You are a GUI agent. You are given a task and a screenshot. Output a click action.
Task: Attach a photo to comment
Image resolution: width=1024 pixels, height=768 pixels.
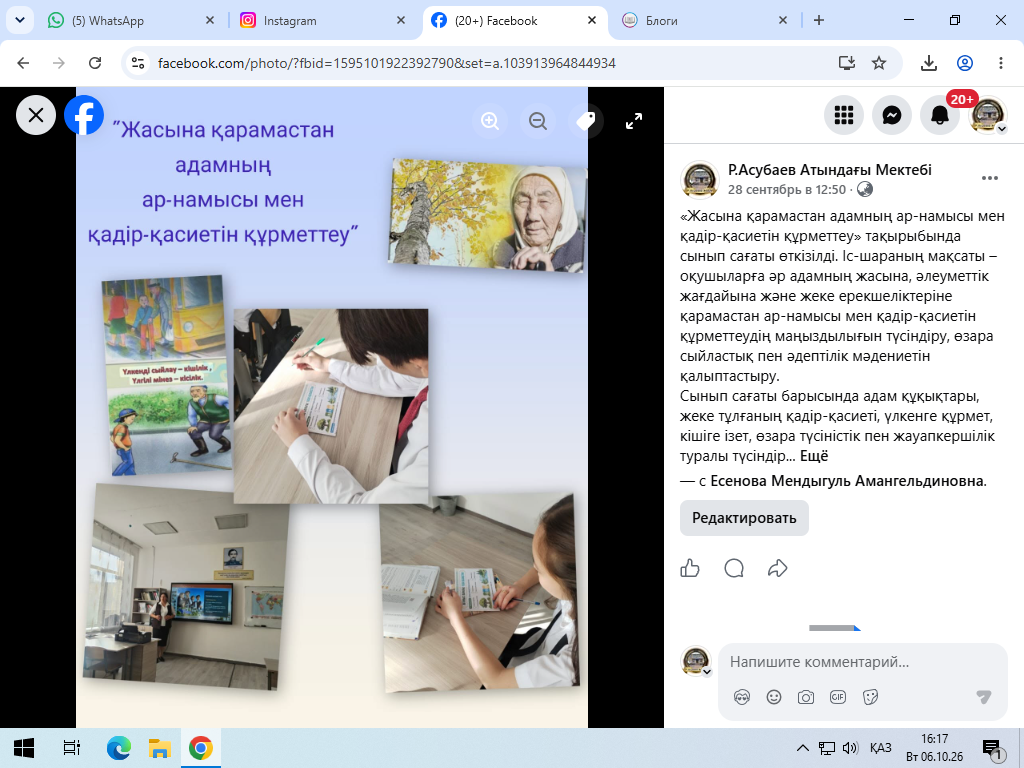coord(806,697)
